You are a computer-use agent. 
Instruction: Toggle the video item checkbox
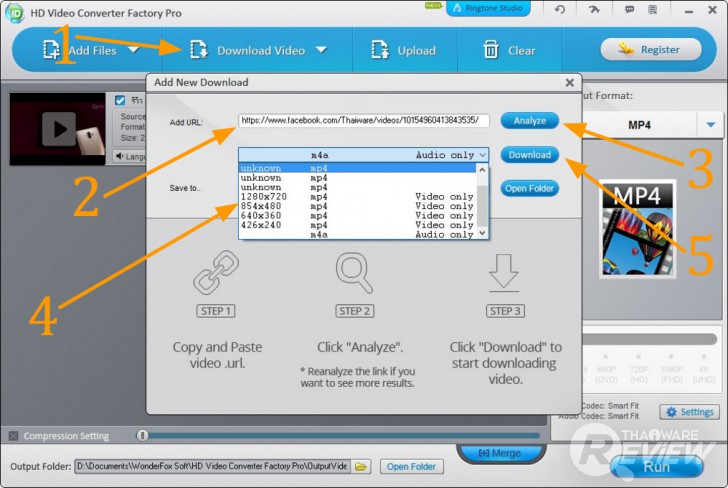click(x=120, y=100)
